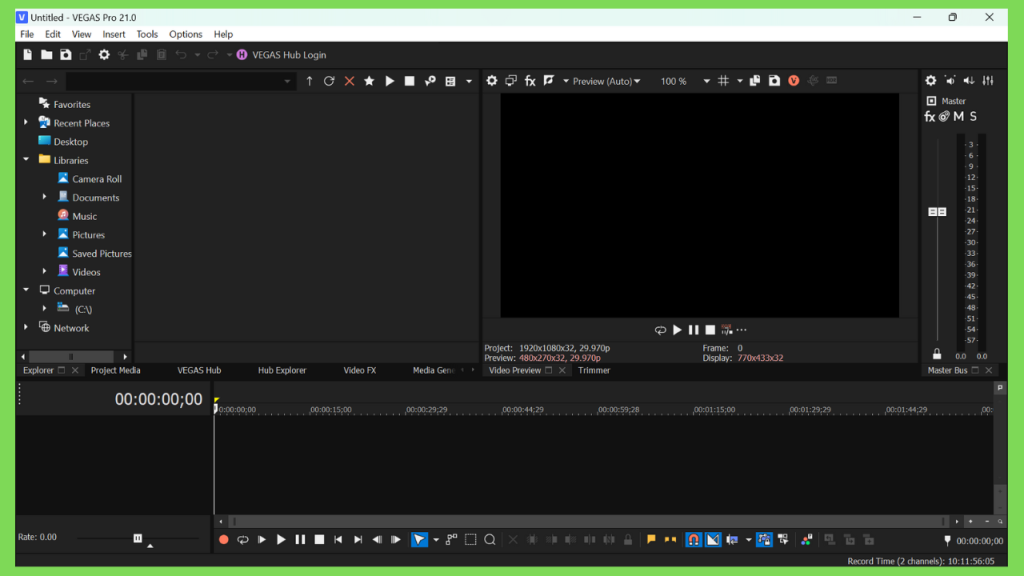Viewport: 1024px width, 576px height.
Task: Toggle Split Screen View in preview
Action: pos(549,80)
